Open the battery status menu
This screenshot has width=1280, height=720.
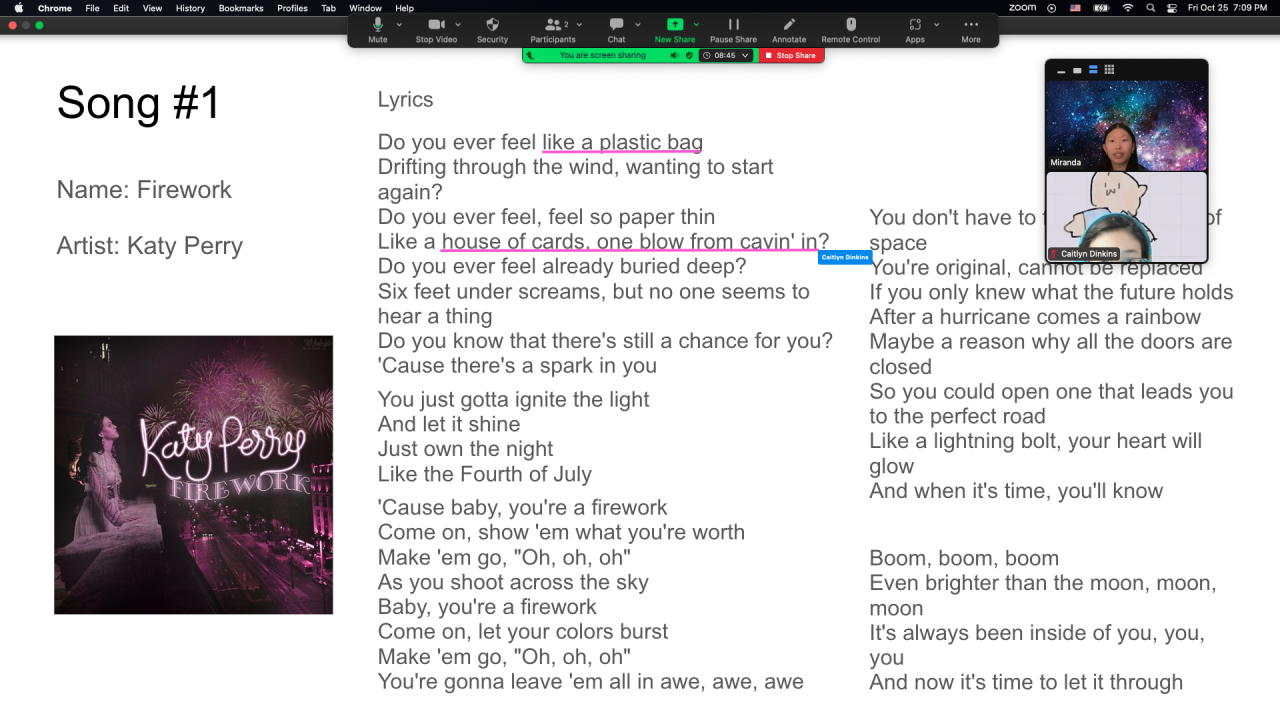[1101, 8]
